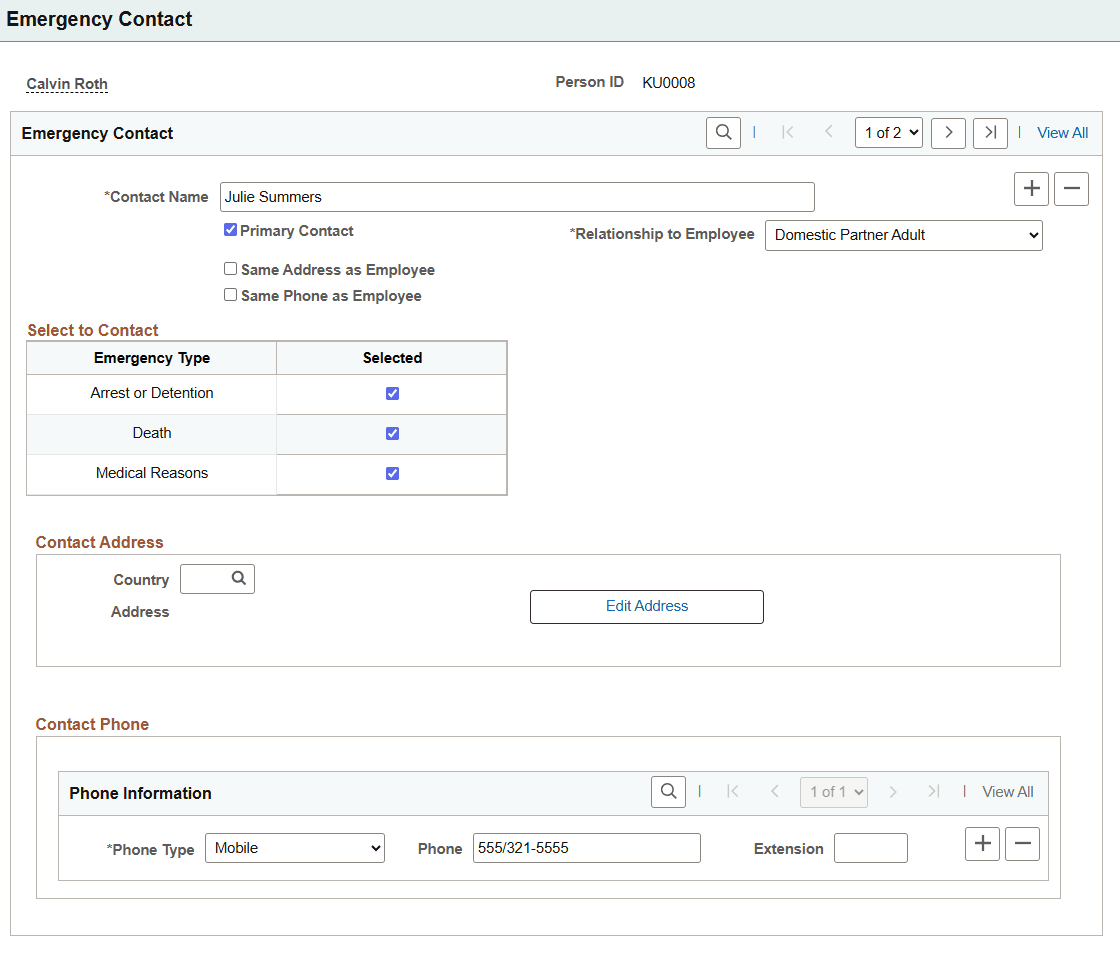
Task: Click the Death row label
Action: coord(151,433)
